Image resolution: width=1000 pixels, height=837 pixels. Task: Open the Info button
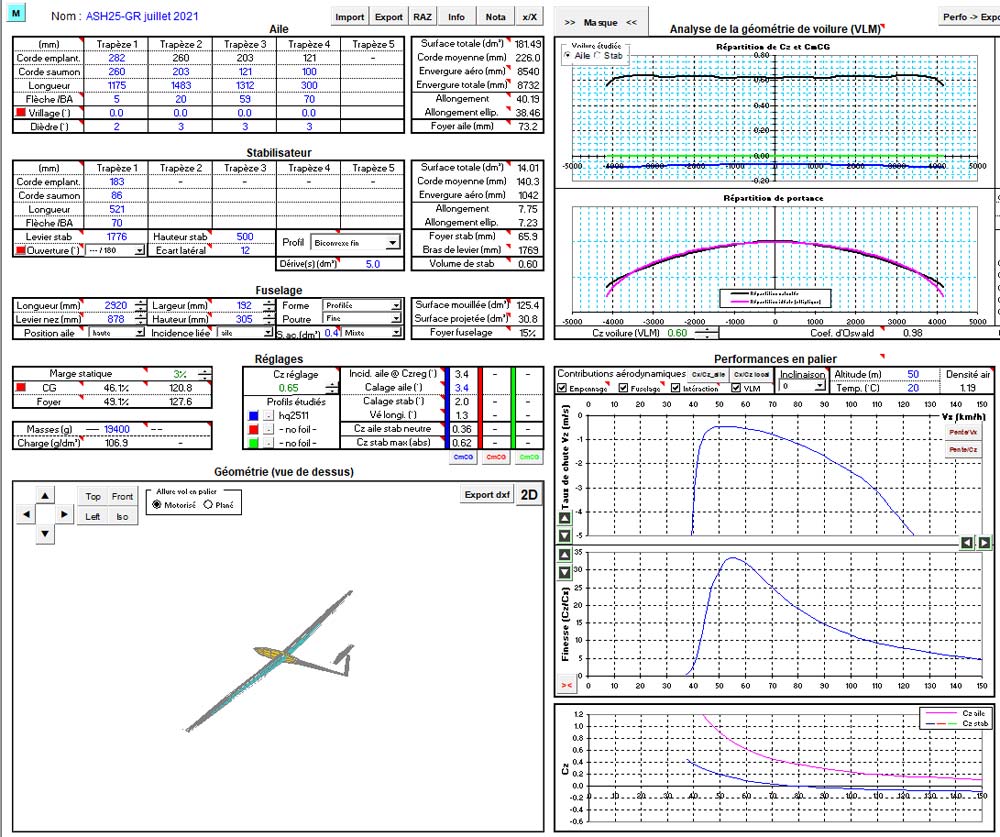click(456, 17)
